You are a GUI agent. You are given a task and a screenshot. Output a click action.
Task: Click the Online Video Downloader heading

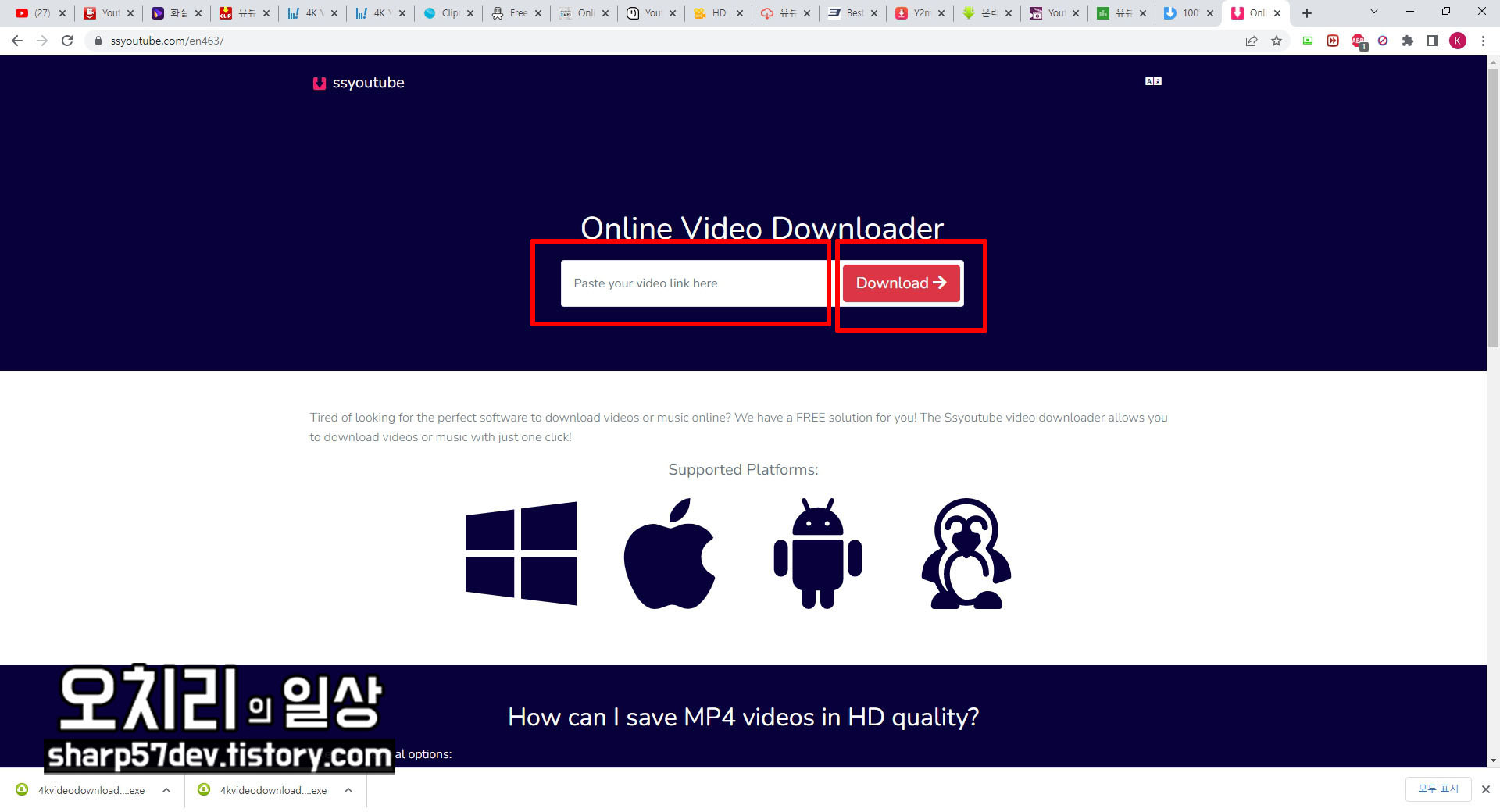[762, 228]
